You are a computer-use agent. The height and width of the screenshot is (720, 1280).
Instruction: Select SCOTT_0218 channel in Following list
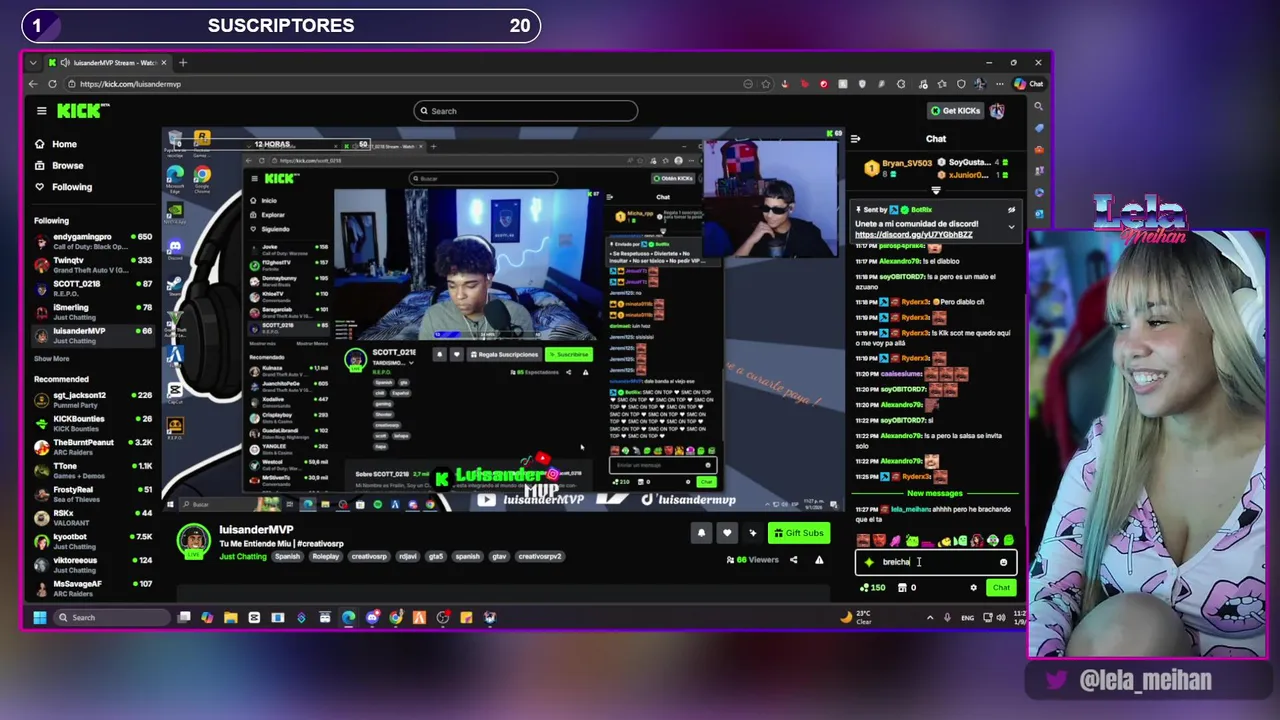pos(94,288)
